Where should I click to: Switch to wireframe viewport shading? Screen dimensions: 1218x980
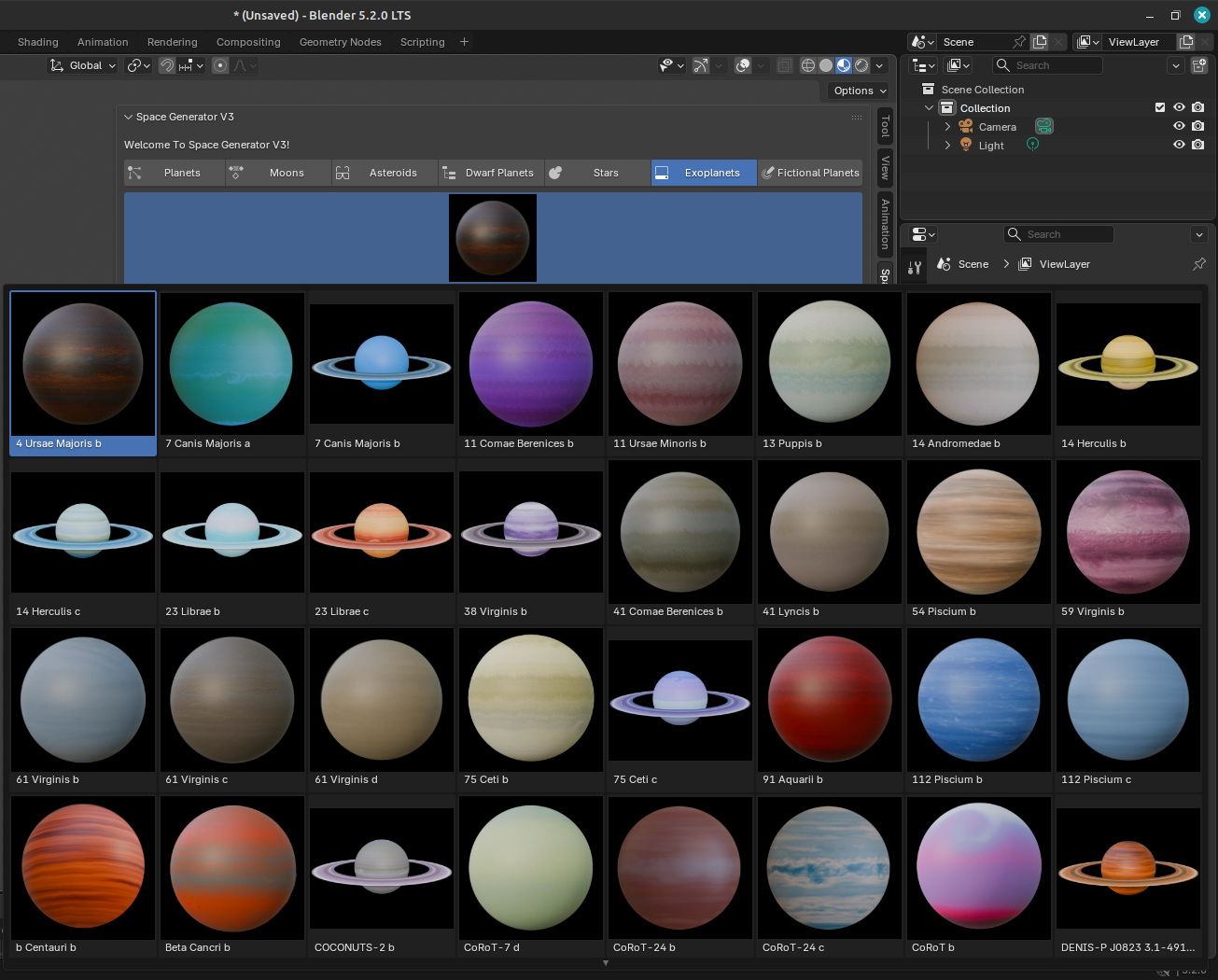[x=808, y=65]
